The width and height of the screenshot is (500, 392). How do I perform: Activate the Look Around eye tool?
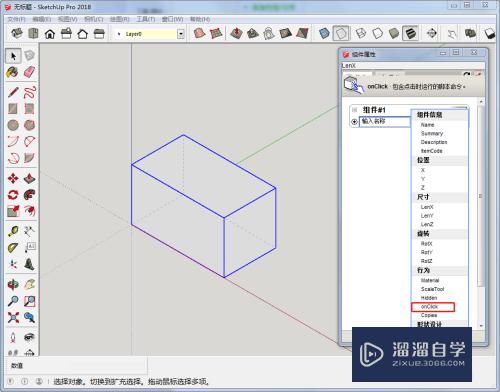(29, 337)
